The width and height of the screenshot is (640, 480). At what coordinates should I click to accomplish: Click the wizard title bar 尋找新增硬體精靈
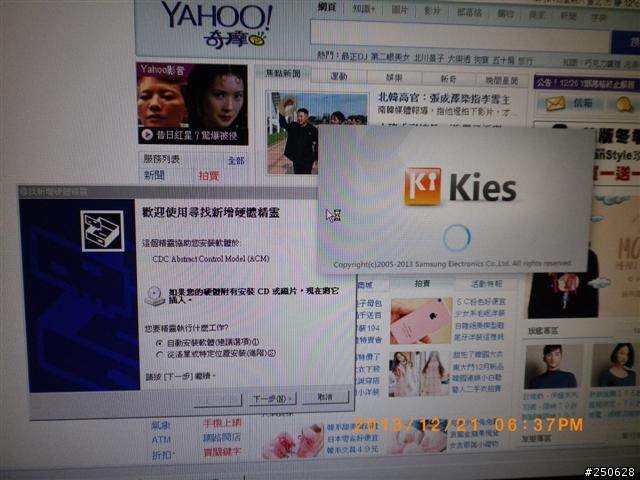click(x=167, y=192)
